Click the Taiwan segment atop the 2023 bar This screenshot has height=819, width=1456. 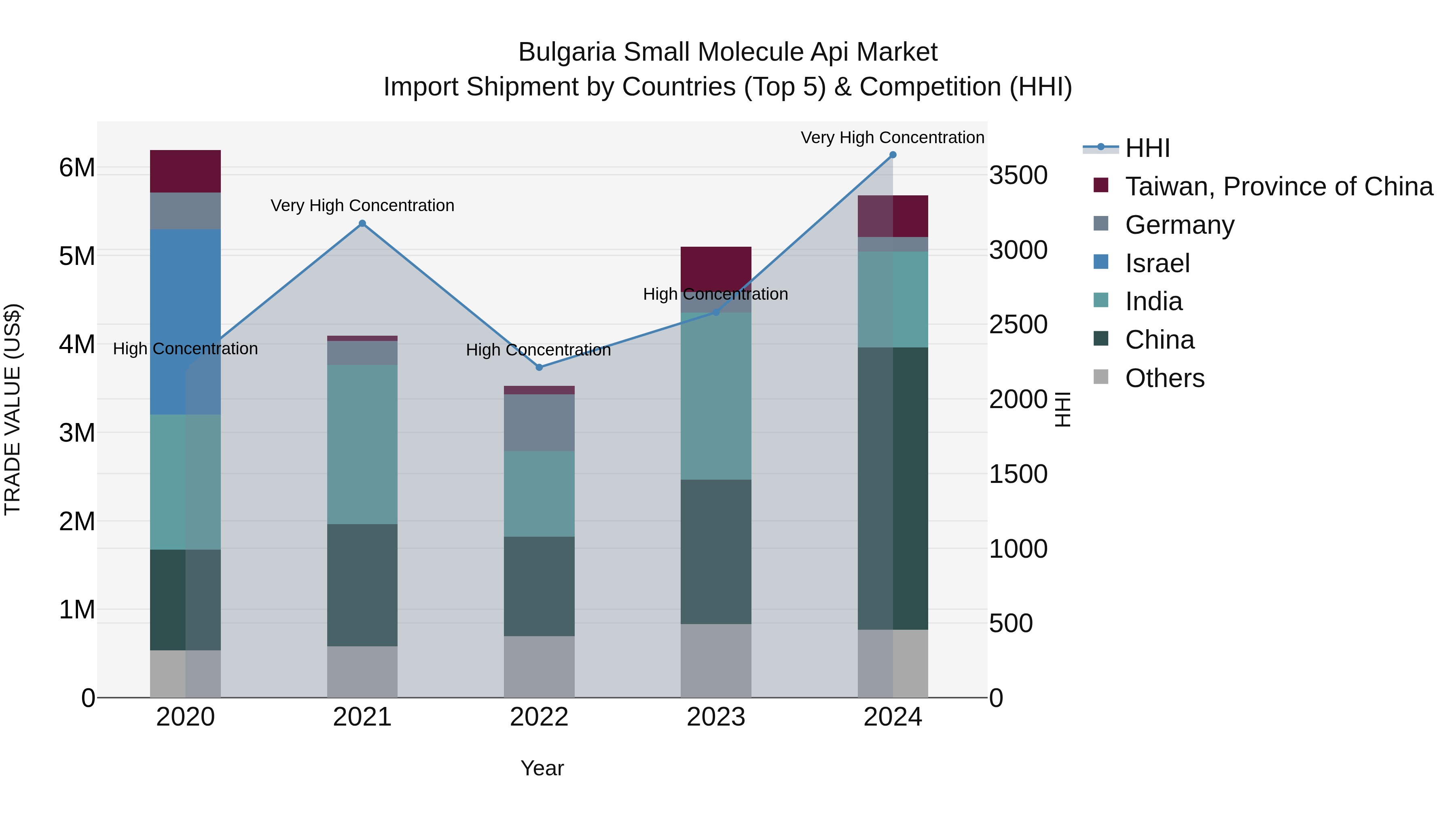point(716,269)
